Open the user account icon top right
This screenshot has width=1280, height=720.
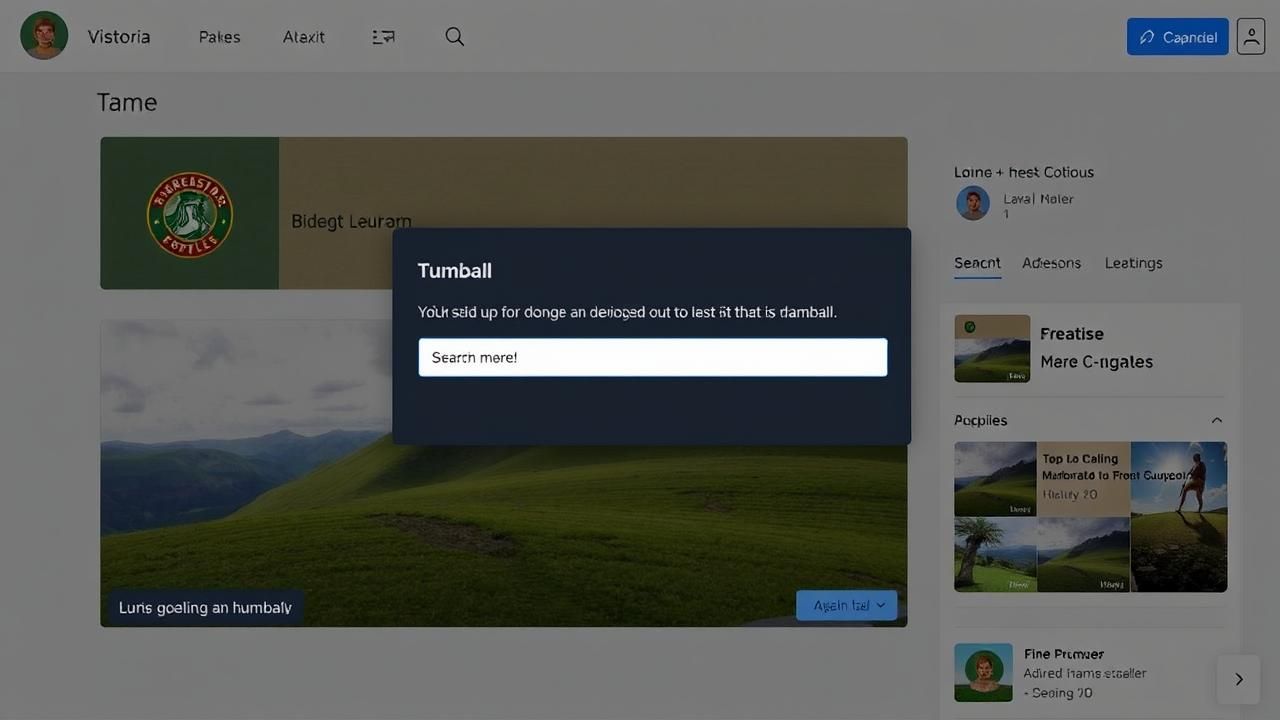1250,36
